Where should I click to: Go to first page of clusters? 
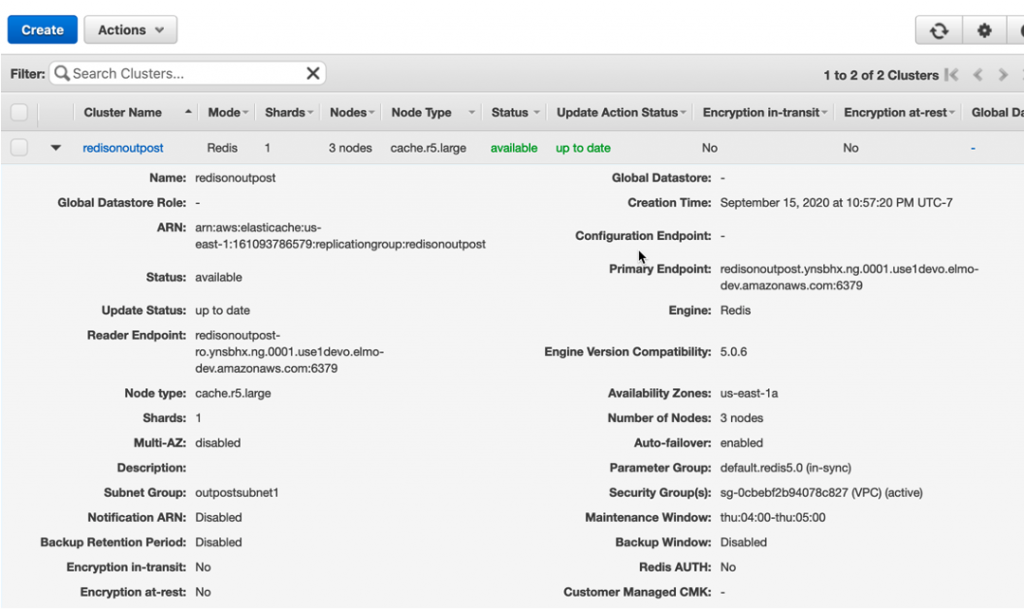pos(952,75)
